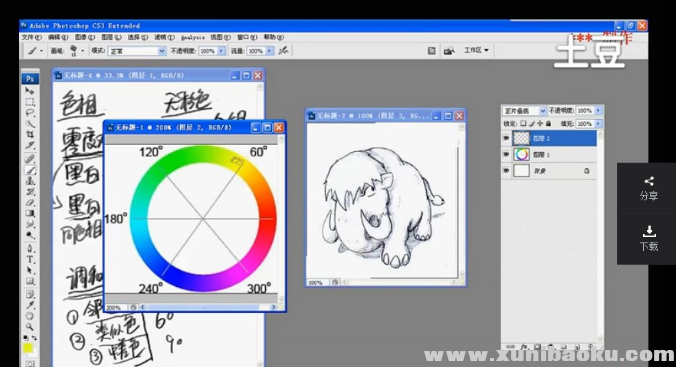Open the tool preset picker arrow
The width and height of the screenshot is (677, 367).
(41, 51)
